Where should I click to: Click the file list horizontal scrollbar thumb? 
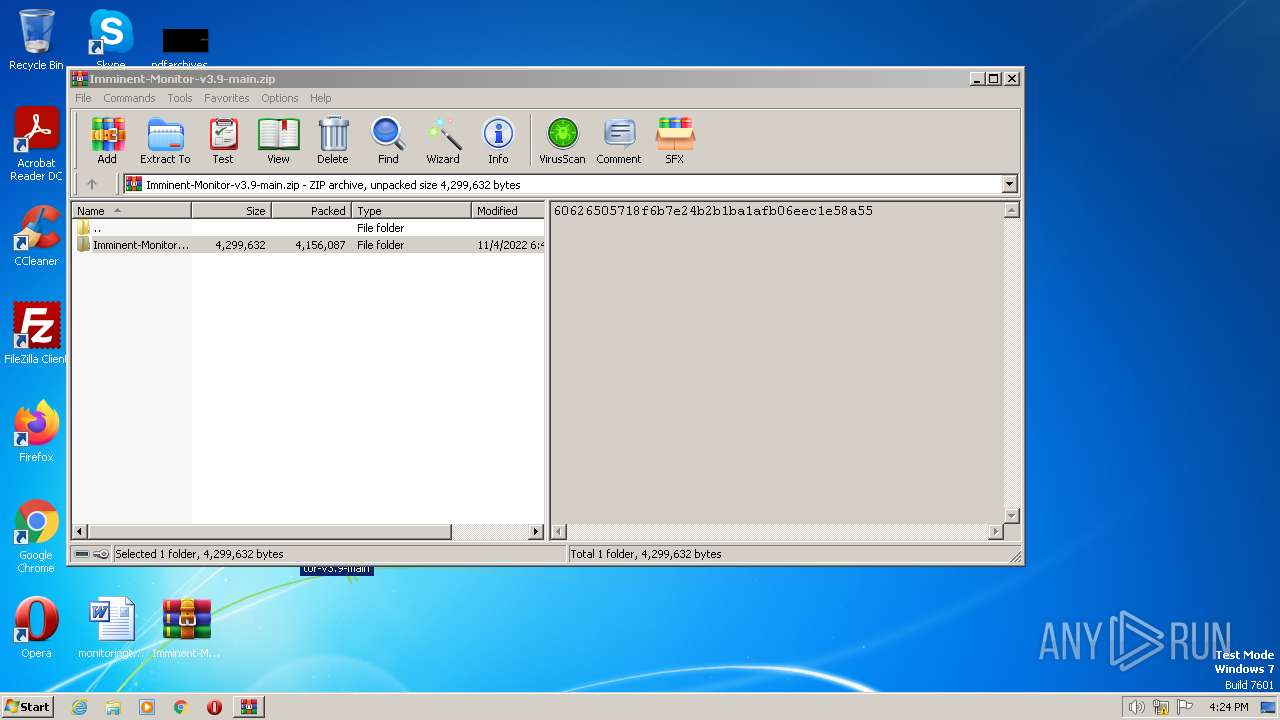(x=270, y=532)
